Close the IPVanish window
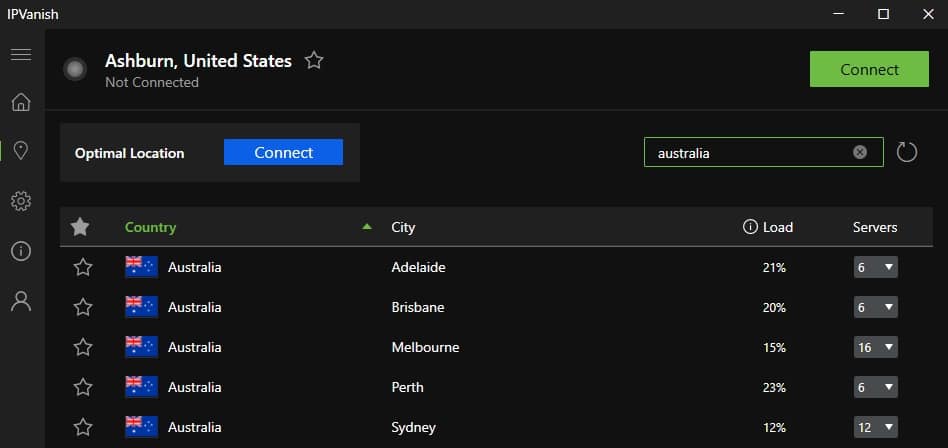This screenshot has width=948, height=448. click(928, 14)
